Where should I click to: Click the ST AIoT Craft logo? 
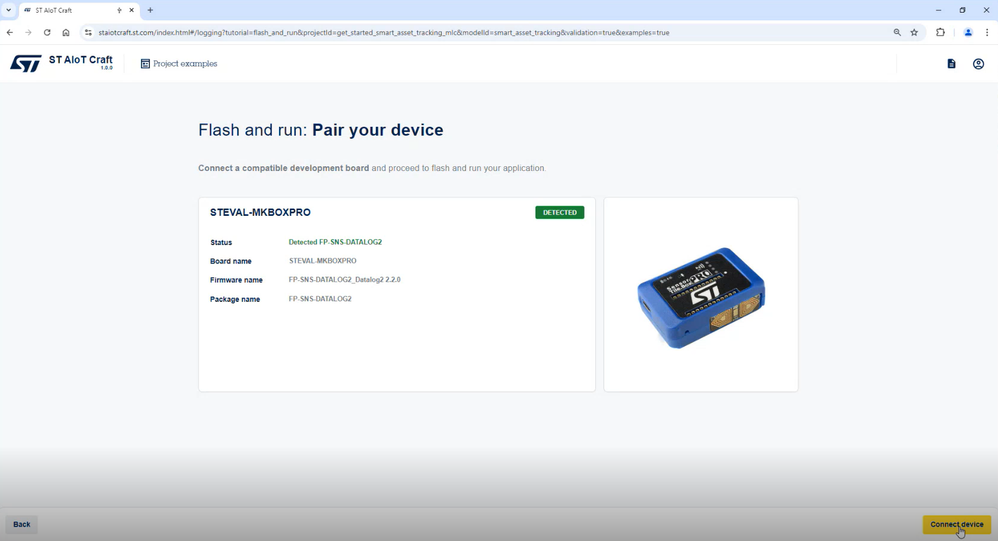tap(62, 63)
